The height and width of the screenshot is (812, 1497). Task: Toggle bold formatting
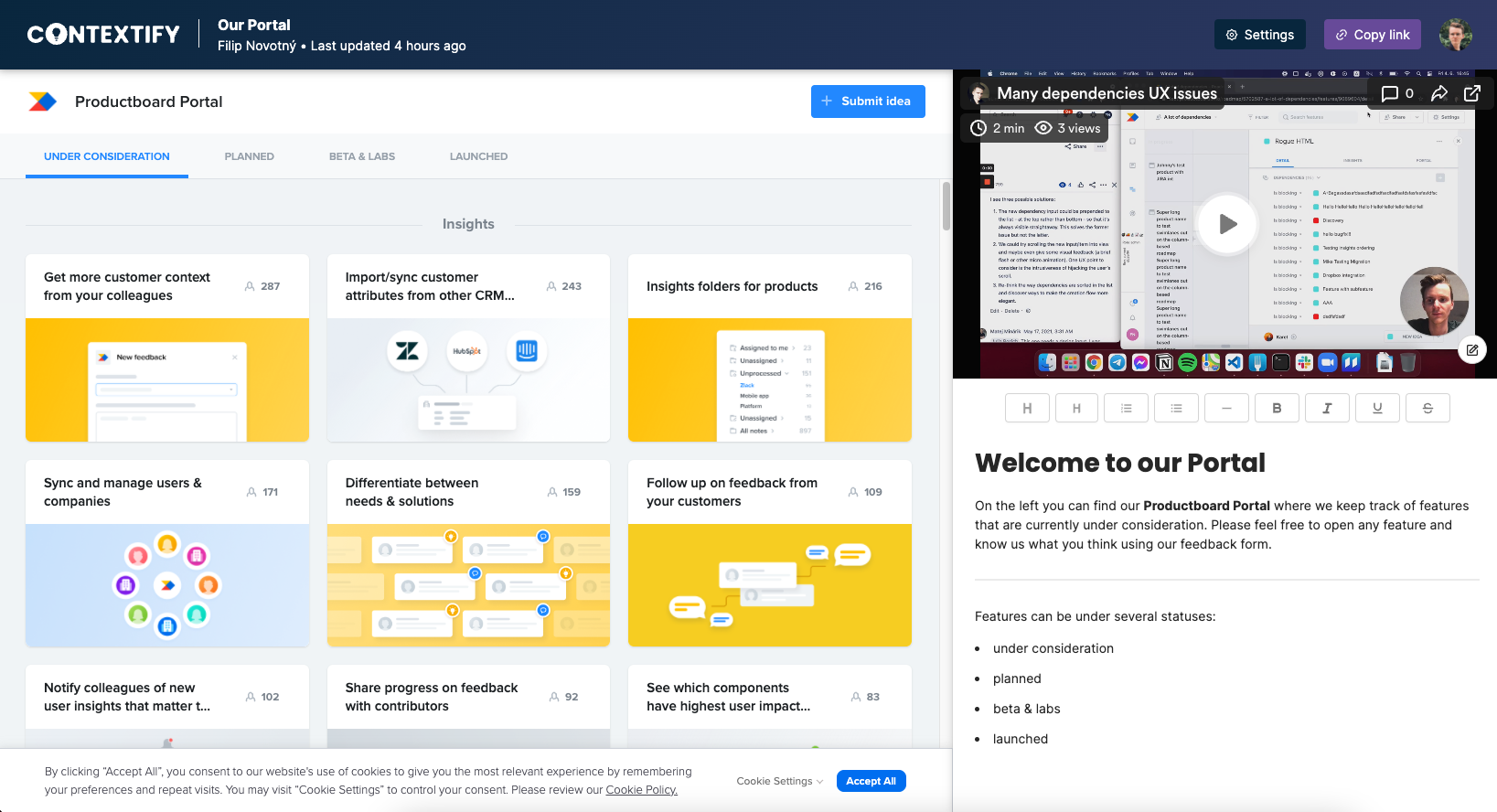pyautogui.click(x=1277, y=409)
